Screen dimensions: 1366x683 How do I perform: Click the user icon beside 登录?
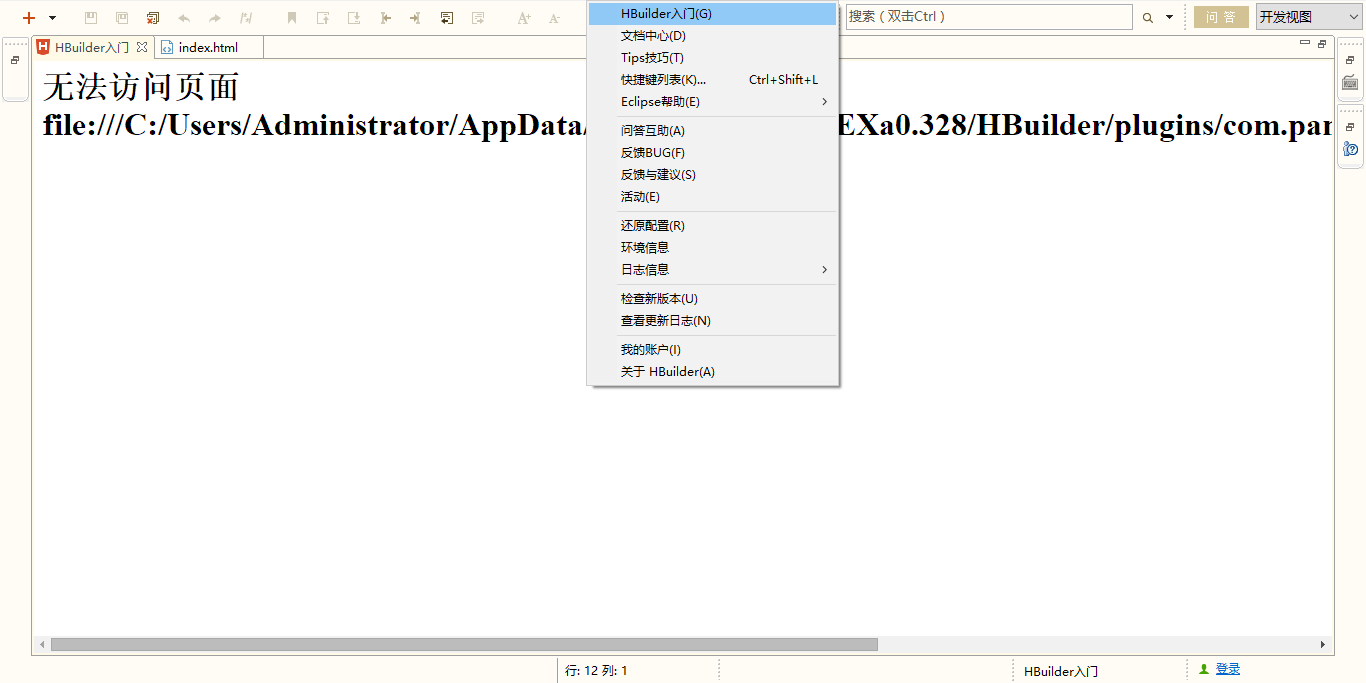click(x=1204, y=669)
